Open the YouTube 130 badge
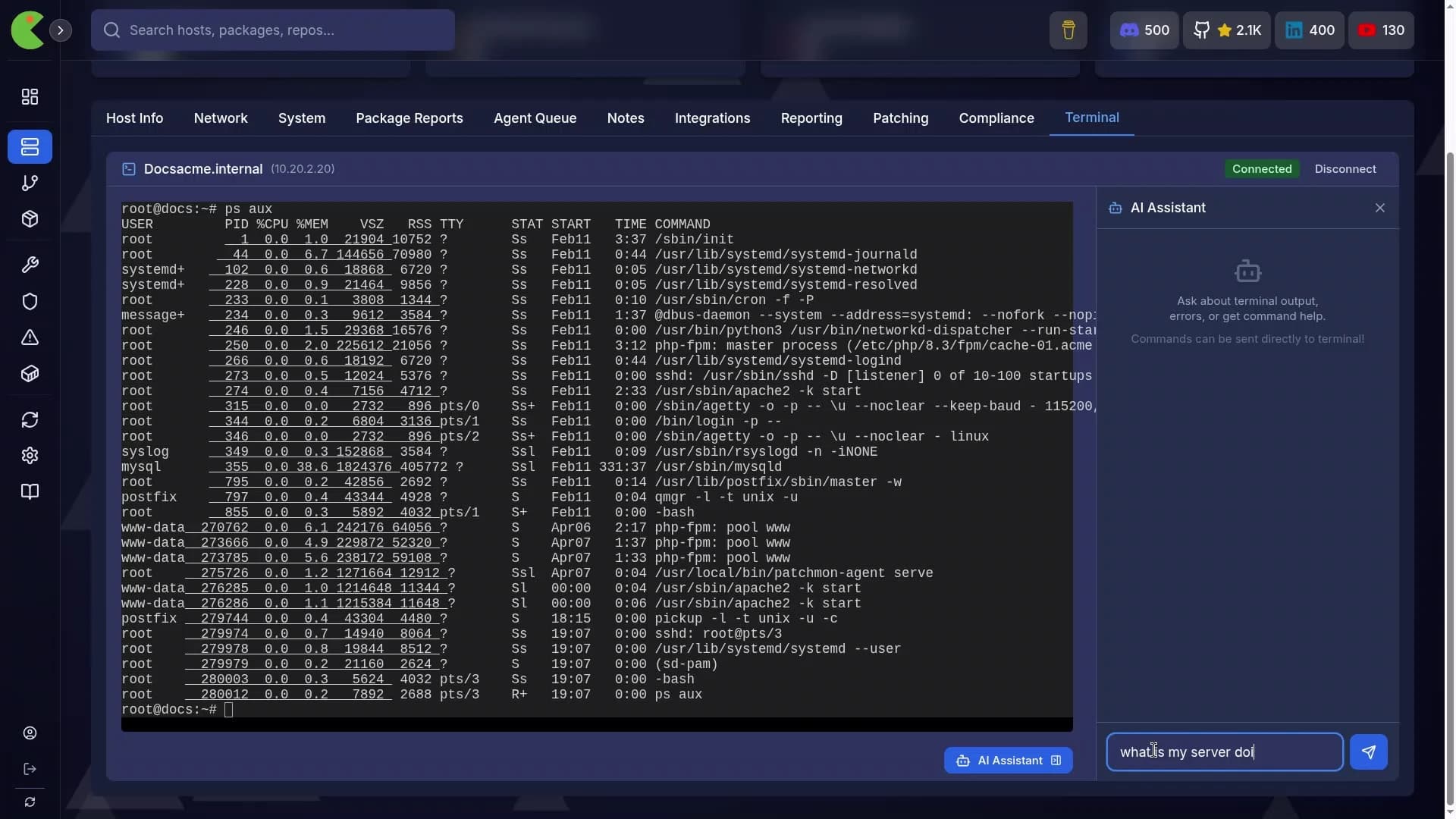This screenshot has width=1456, height=819. pyautogui.click(x=1380, y=30)
